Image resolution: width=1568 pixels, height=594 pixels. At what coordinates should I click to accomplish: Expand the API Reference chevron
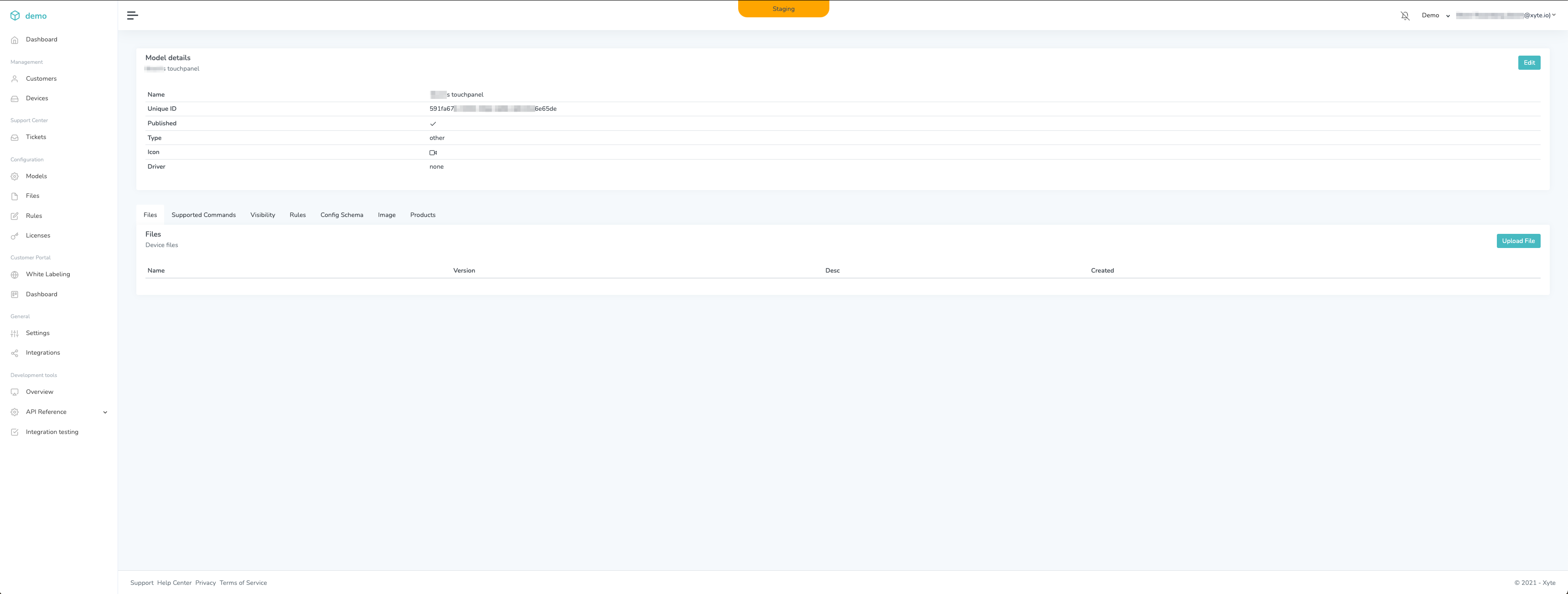(x=105, y=413)
